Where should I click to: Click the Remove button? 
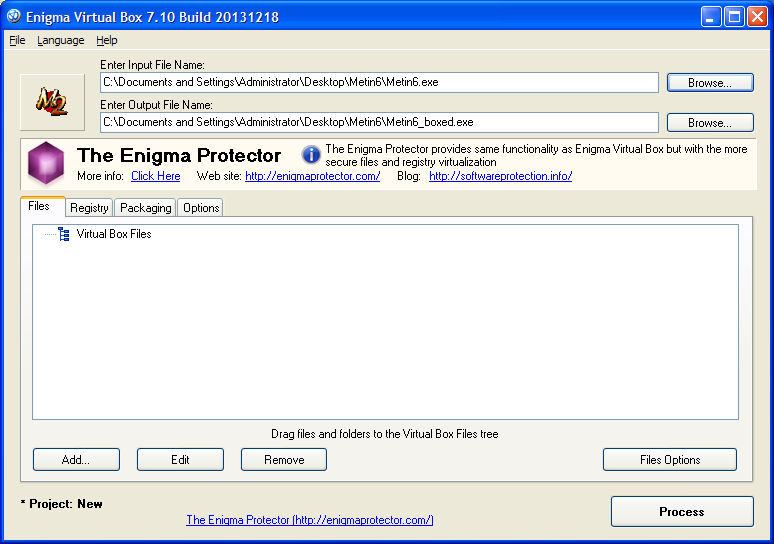pyautogui.click(x=284, y=460)
